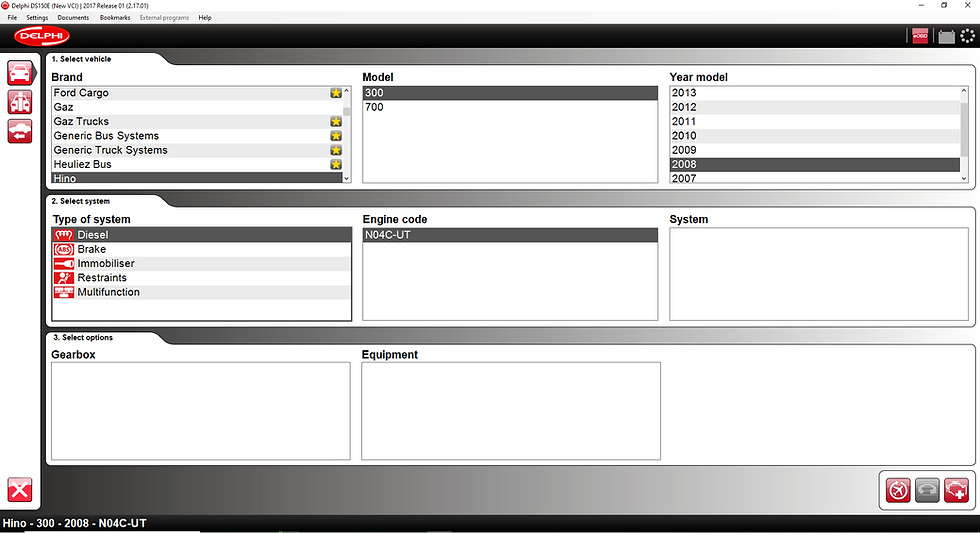The image size is (980, 533).
Task: Open the Help menu
Action: tap(205, 17)
